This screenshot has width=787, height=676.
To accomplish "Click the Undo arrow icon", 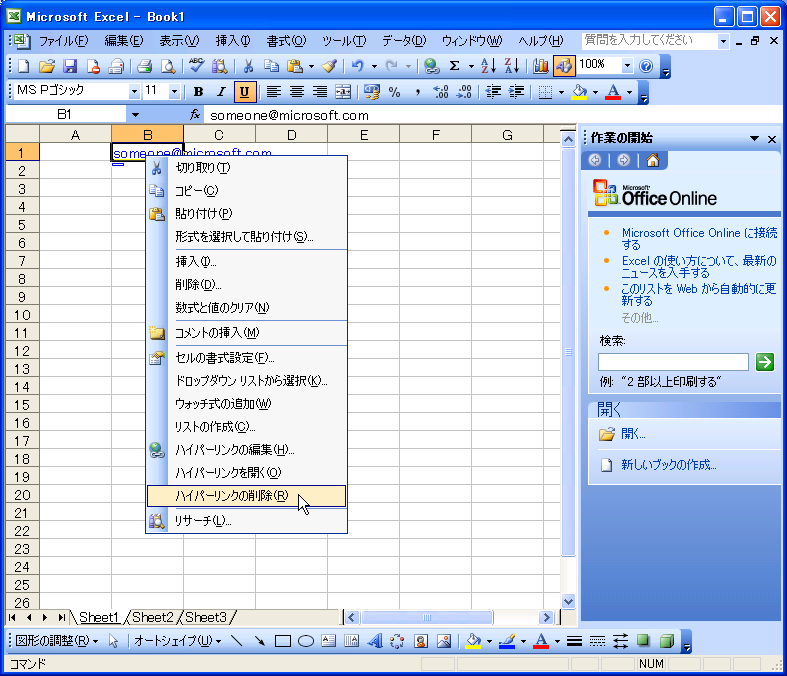I will [x=357, y=66].
